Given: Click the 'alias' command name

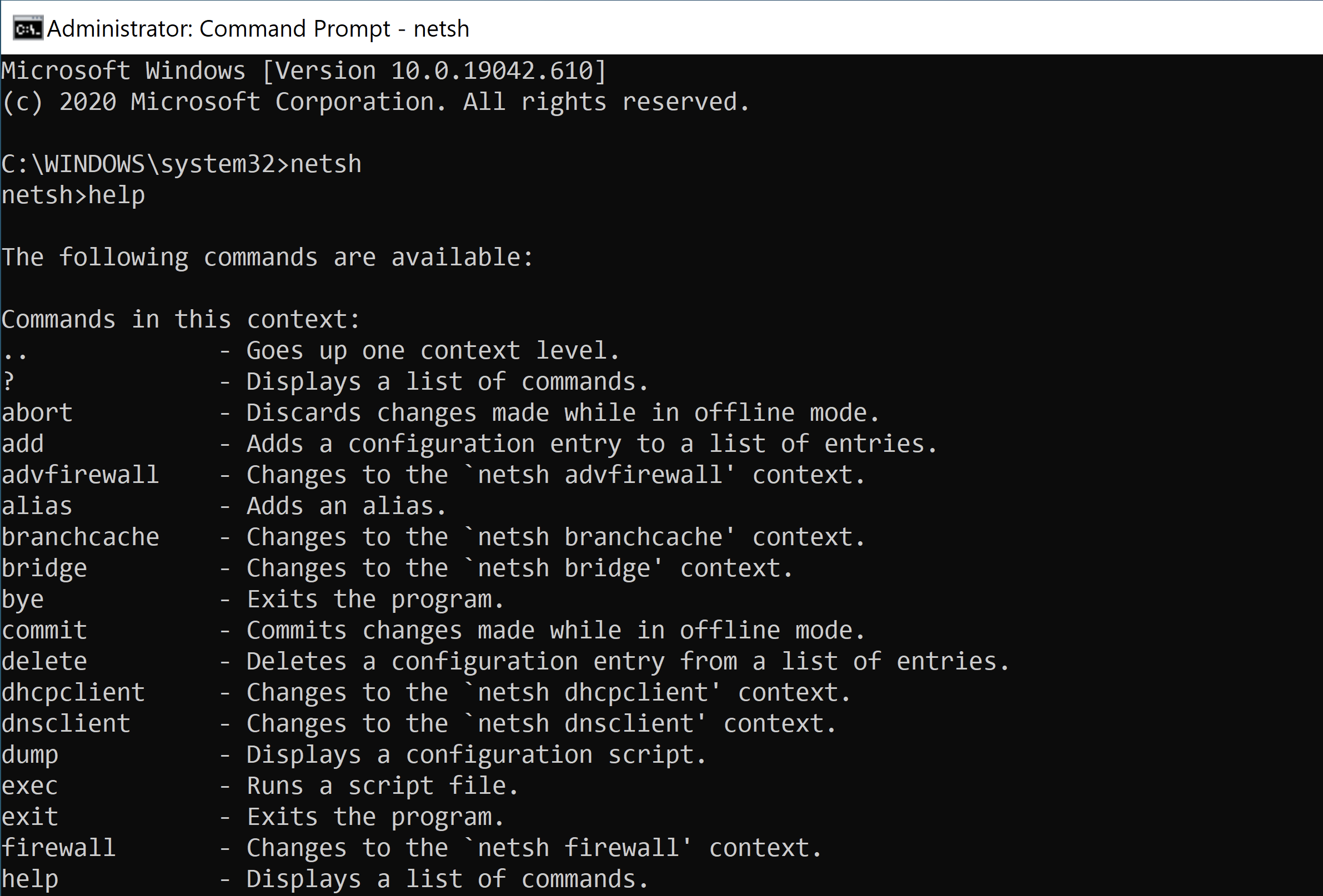Looking at the screenshot, I should click(x=37, y=506).
